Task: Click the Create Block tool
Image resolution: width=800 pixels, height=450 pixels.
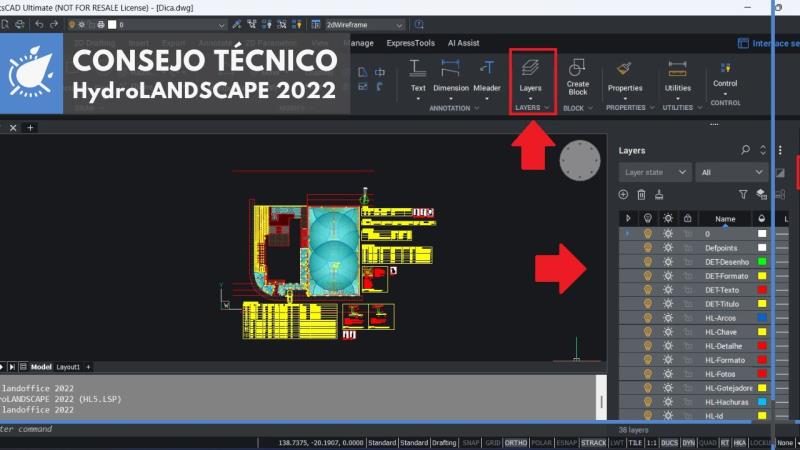Action: (x=578, y=77)
